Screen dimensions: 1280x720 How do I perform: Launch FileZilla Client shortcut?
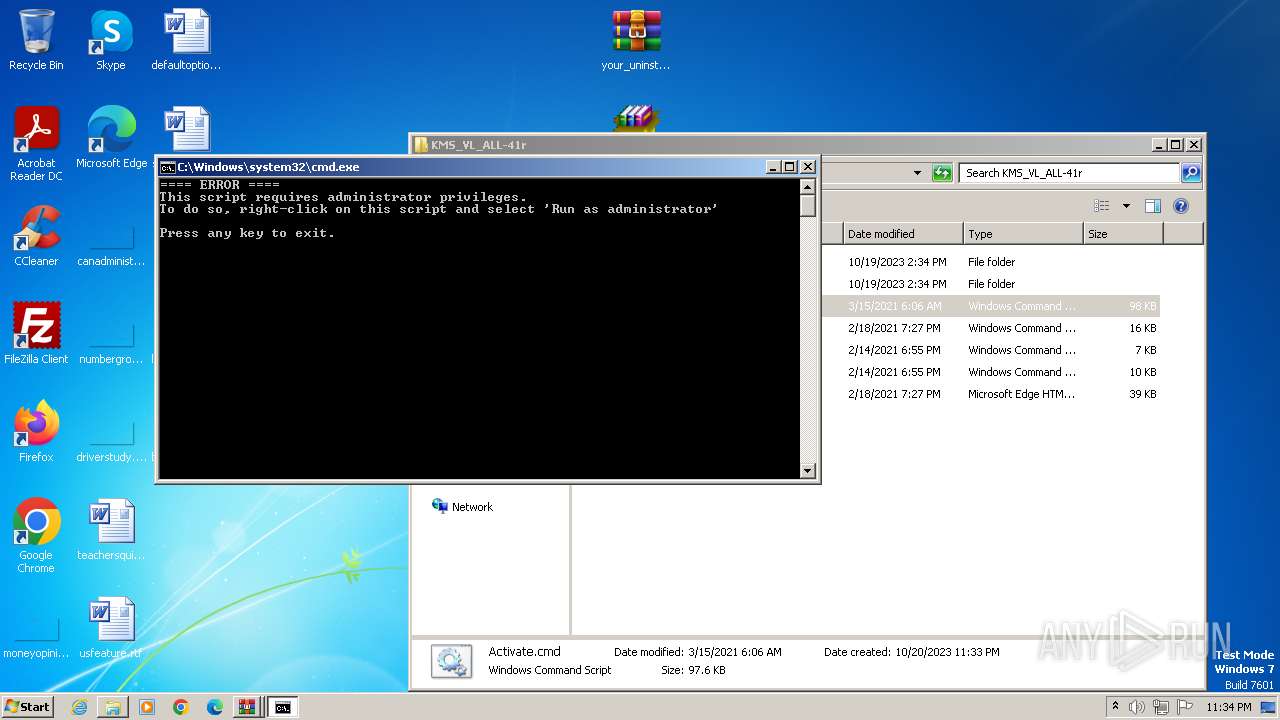coord(36,334)
